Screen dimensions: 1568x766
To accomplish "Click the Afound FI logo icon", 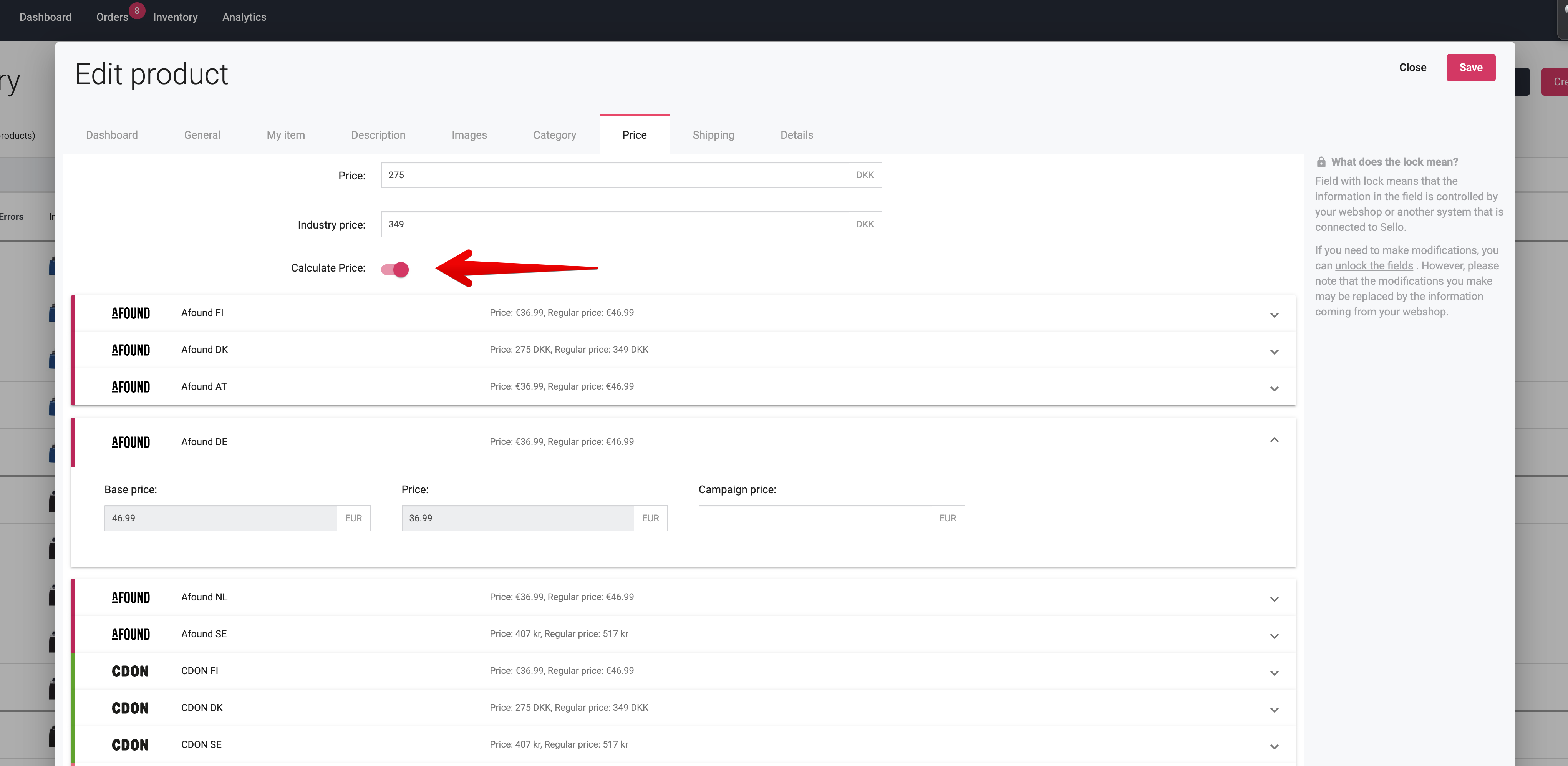I will point(131,313).
